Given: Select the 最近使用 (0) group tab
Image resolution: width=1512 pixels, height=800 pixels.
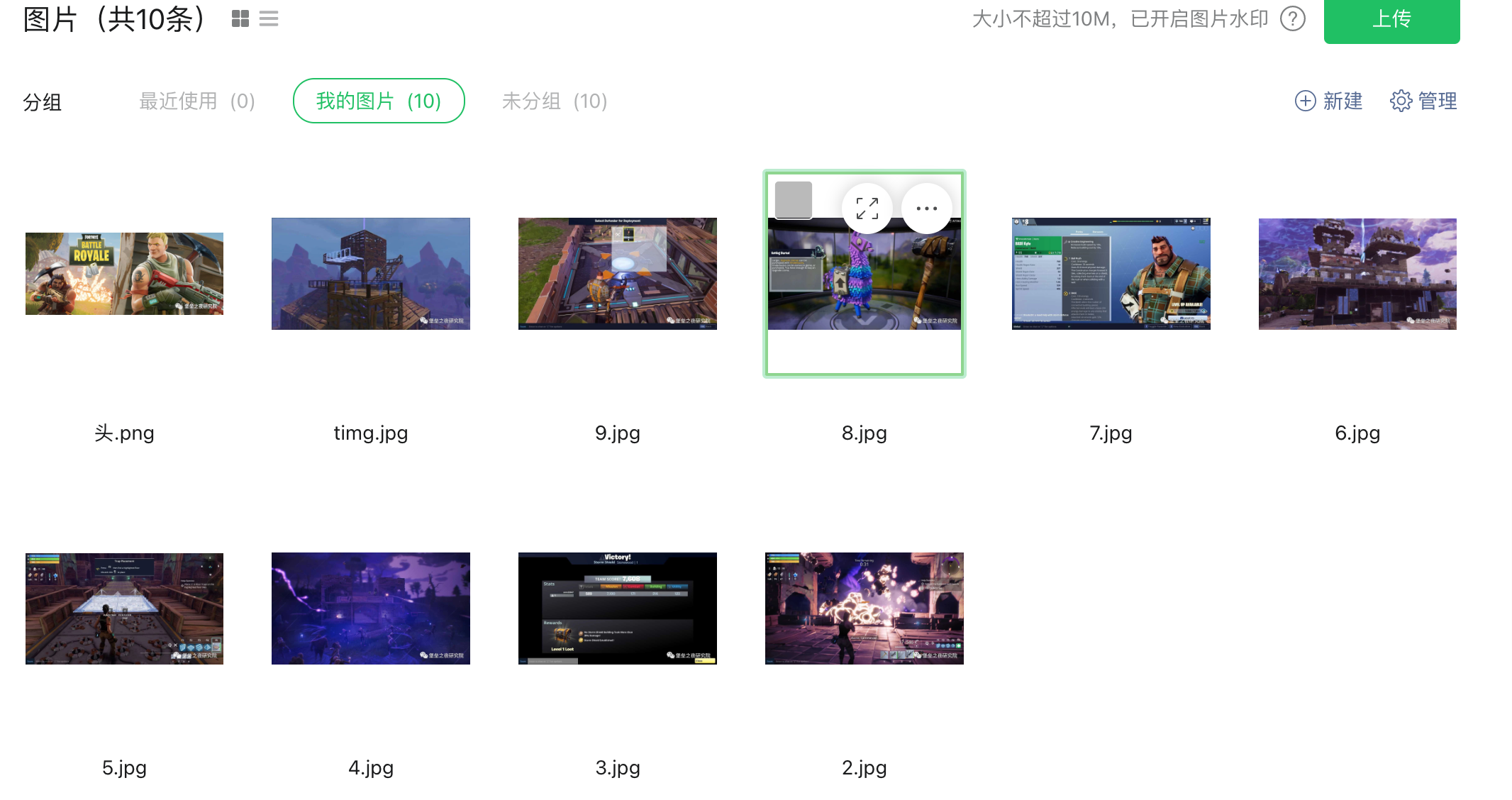Looking at the screenshot, I should (197, 101).
